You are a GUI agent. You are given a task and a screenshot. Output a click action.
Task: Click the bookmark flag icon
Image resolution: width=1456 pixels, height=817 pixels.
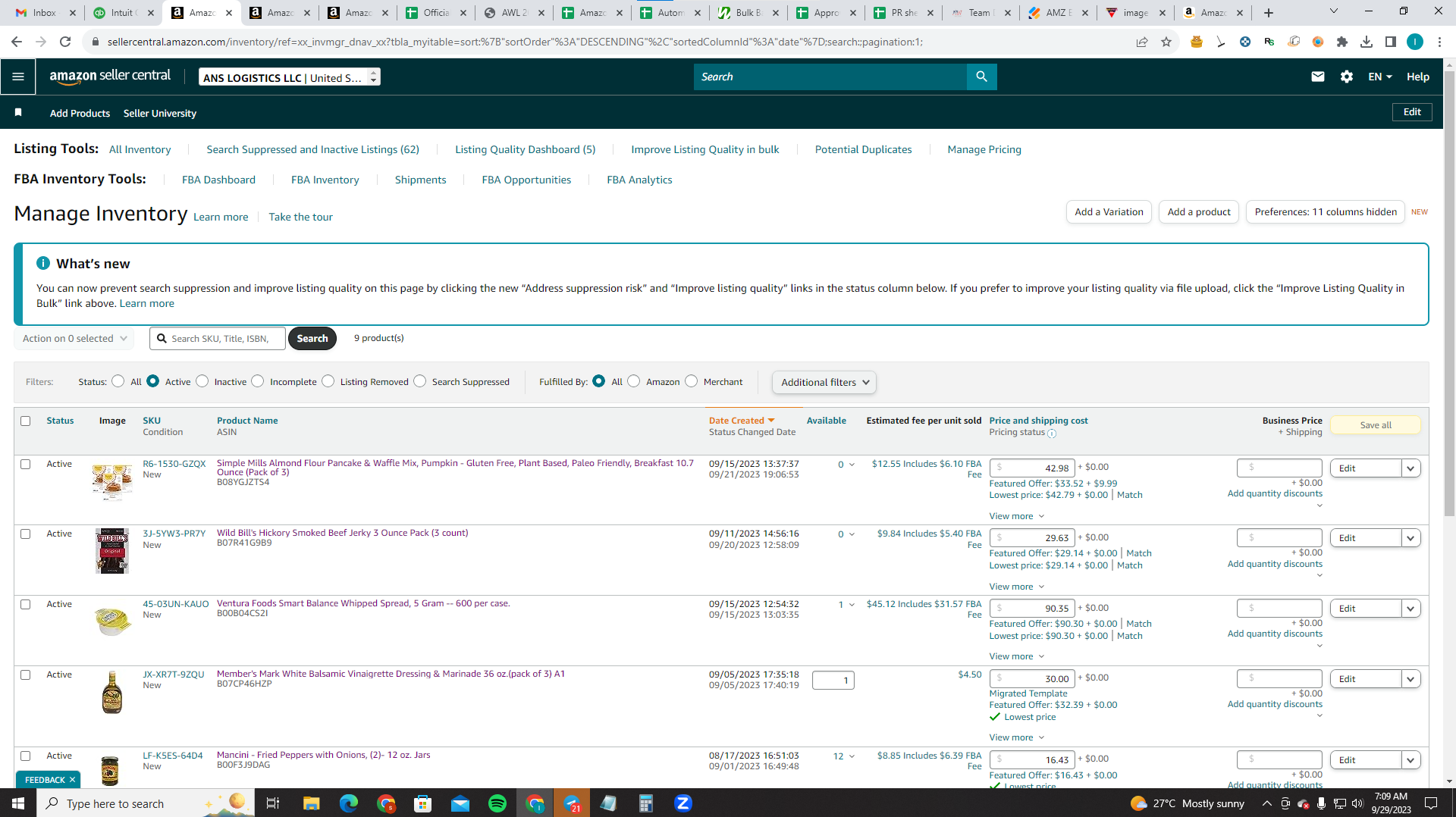[x=18, y=113]
